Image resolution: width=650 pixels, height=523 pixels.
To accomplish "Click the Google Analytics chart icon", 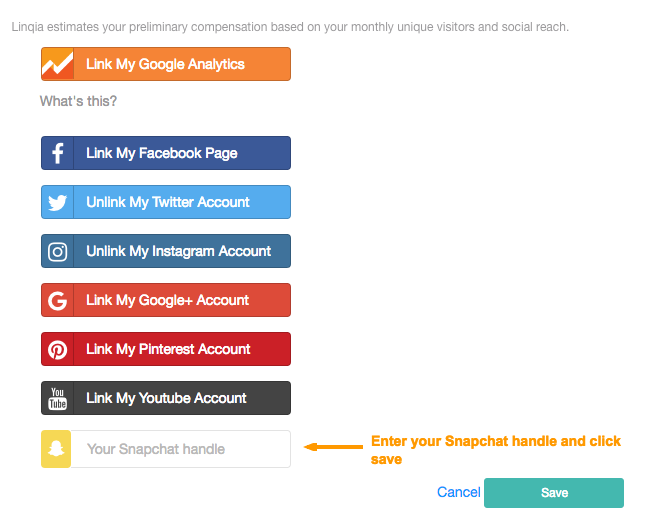I will (58, 64).
